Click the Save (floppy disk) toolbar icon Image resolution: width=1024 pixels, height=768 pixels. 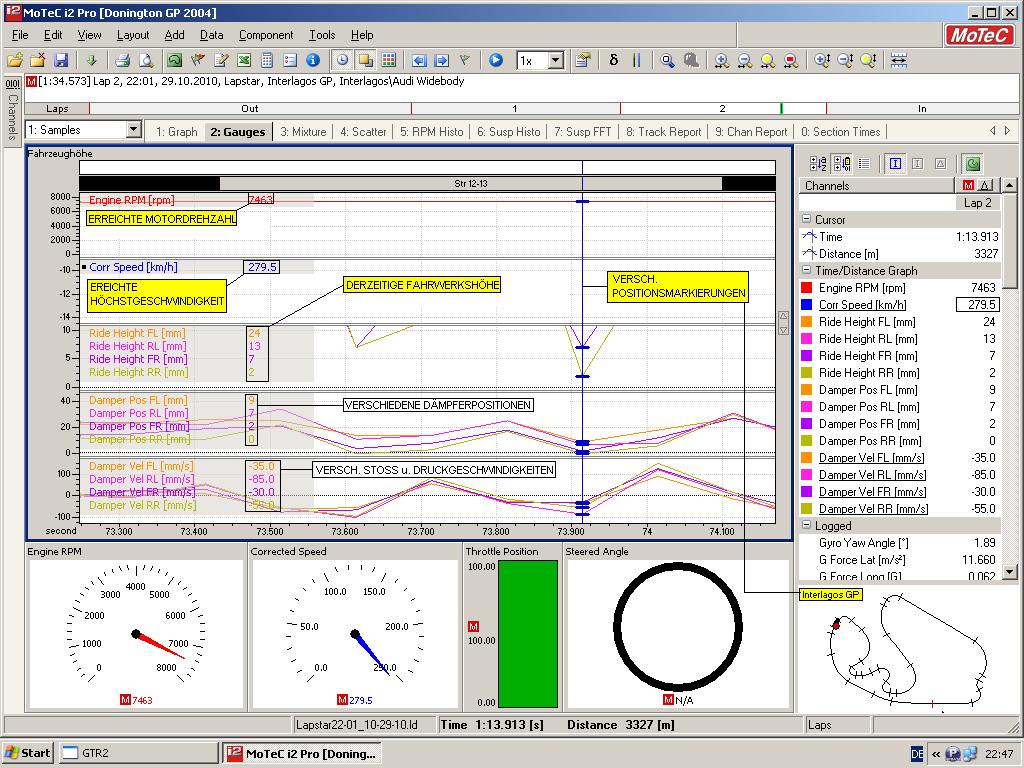pos(61,60)
